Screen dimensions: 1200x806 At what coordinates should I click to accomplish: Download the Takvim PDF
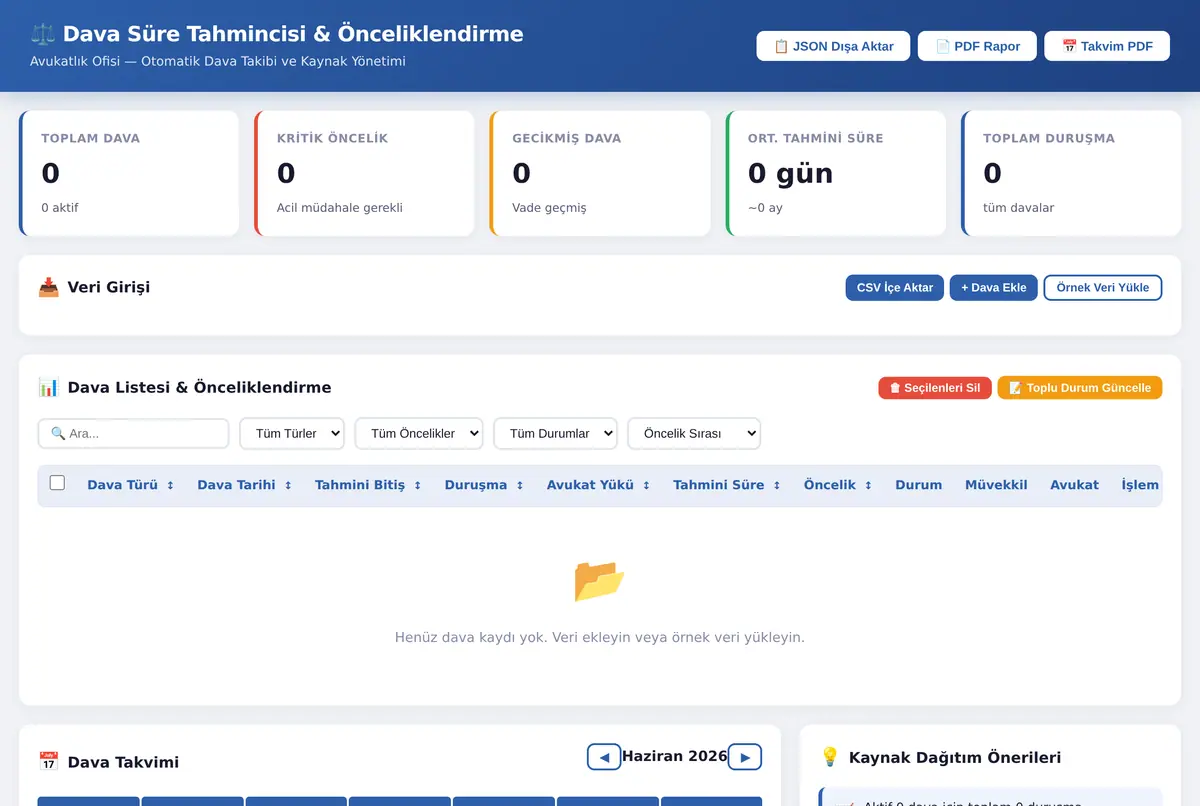pyautogui.click(x=1107, y=46)
